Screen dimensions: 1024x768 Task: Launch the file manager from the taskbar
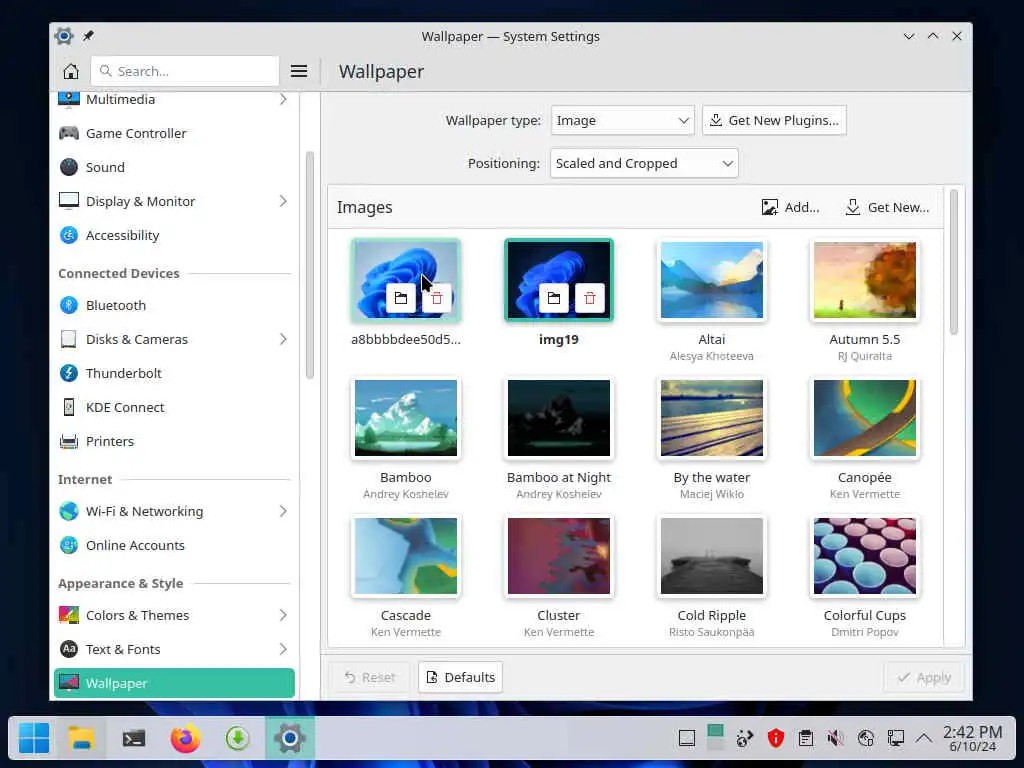click(x=82, y=739)
